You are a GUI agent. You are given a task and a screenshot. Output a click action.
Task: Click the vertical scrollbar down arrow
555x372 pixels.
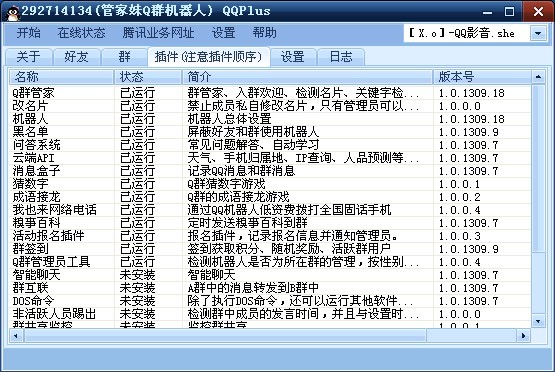538,321
